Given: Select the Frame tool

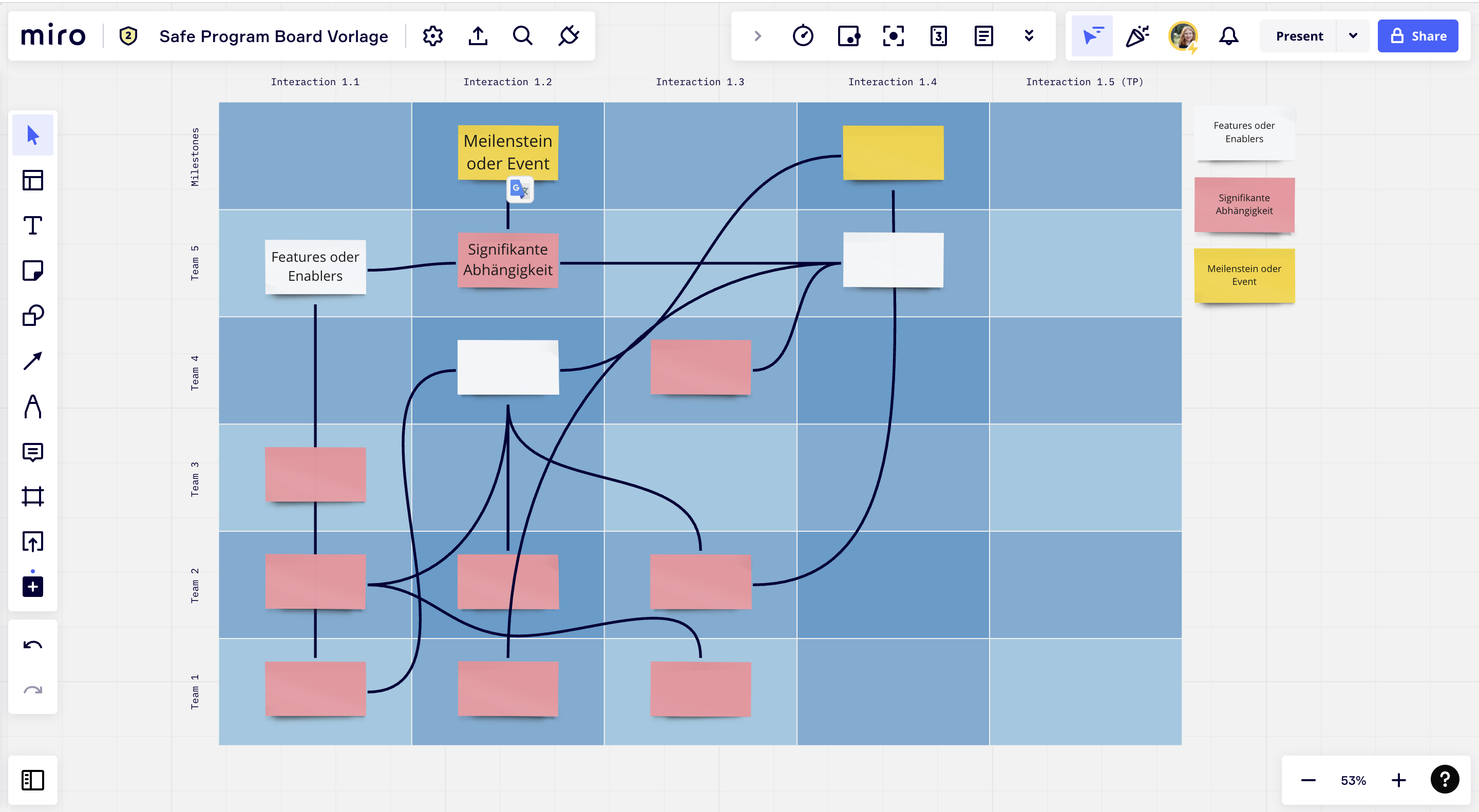Looking at the screenshot, I should click(x=33, y=496).
